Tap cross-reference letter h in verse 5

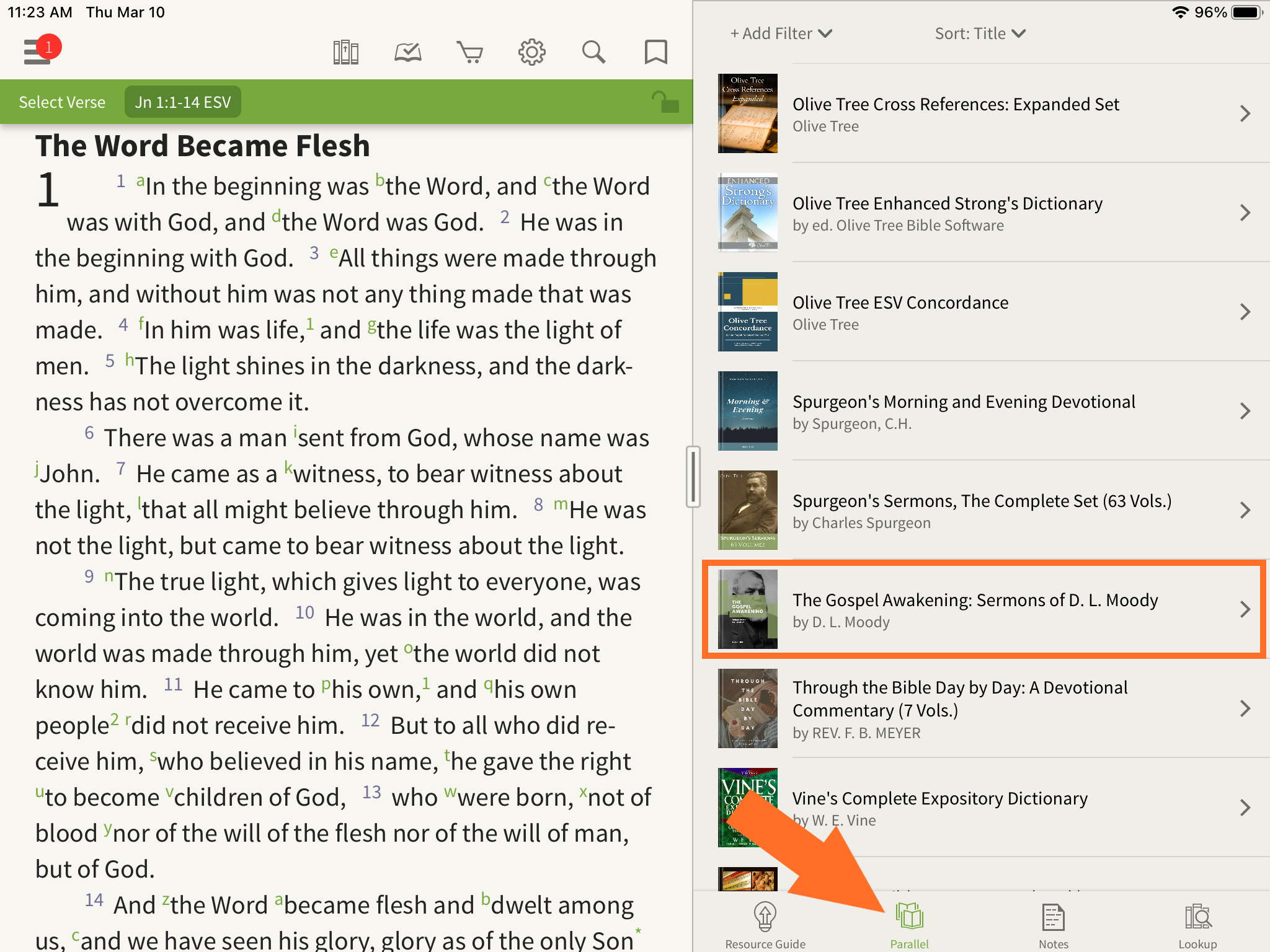tap(130, 359)
